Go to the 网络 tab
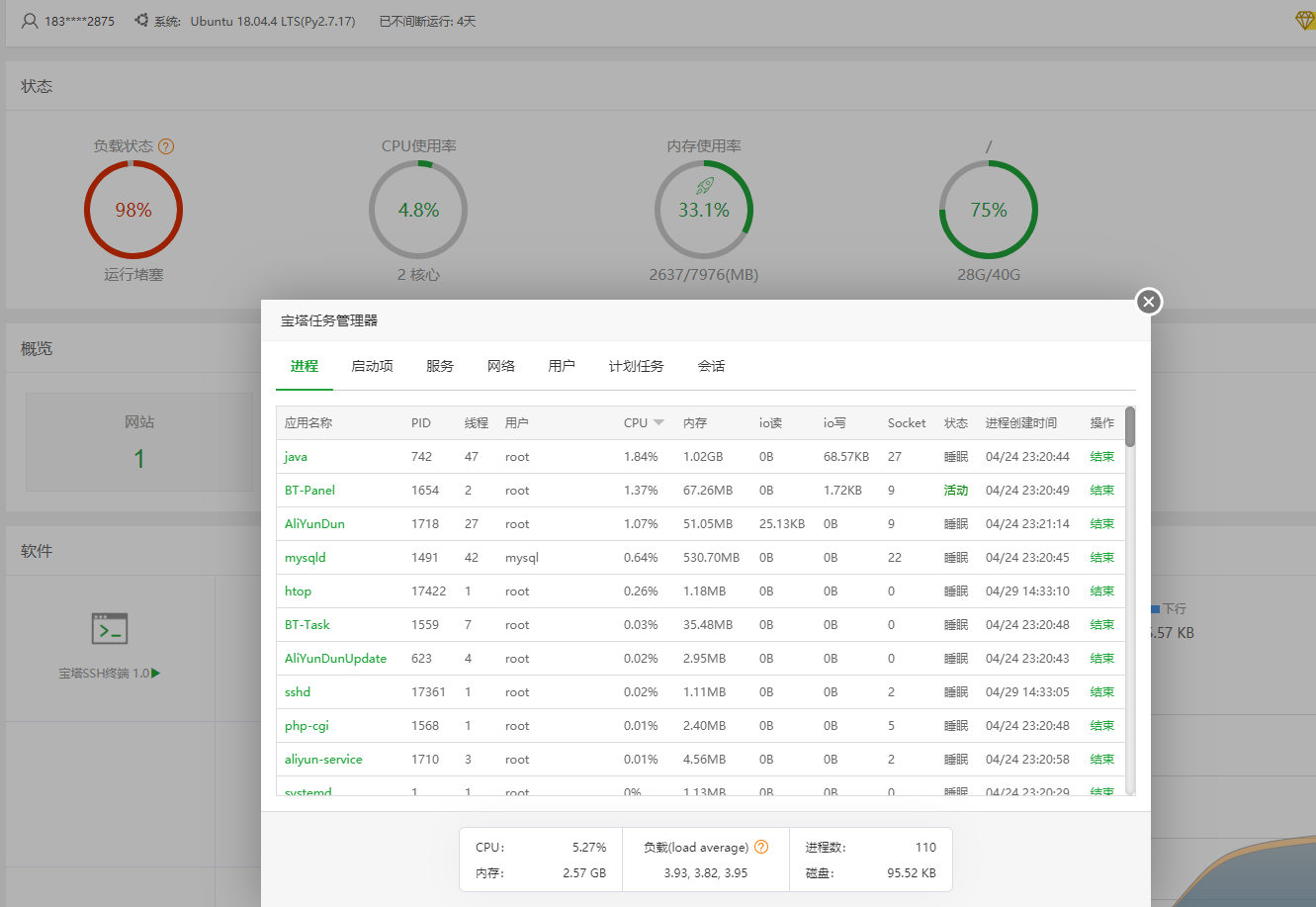The image size is (1316, 907). pos(501,366)
